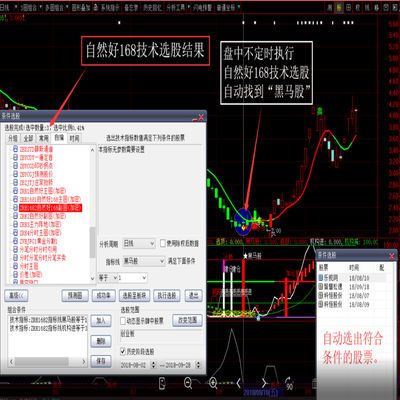
Task: Click the rotate 90 icon in bottom toolbar
Action: click(289, 383)
